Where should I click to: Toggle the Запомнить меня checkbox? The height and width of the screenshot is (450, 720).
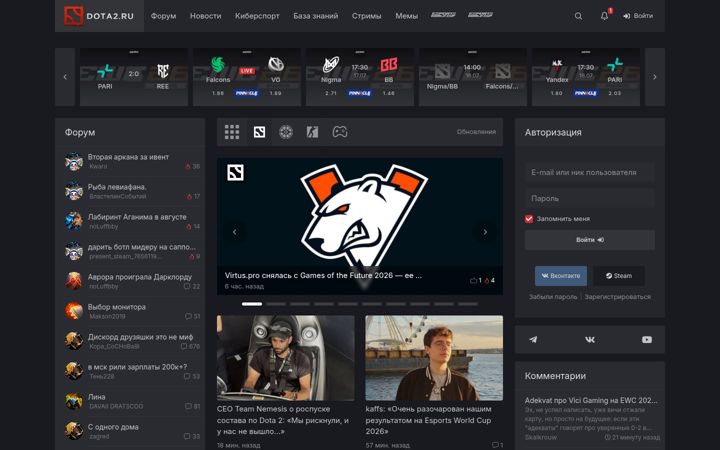529,219
